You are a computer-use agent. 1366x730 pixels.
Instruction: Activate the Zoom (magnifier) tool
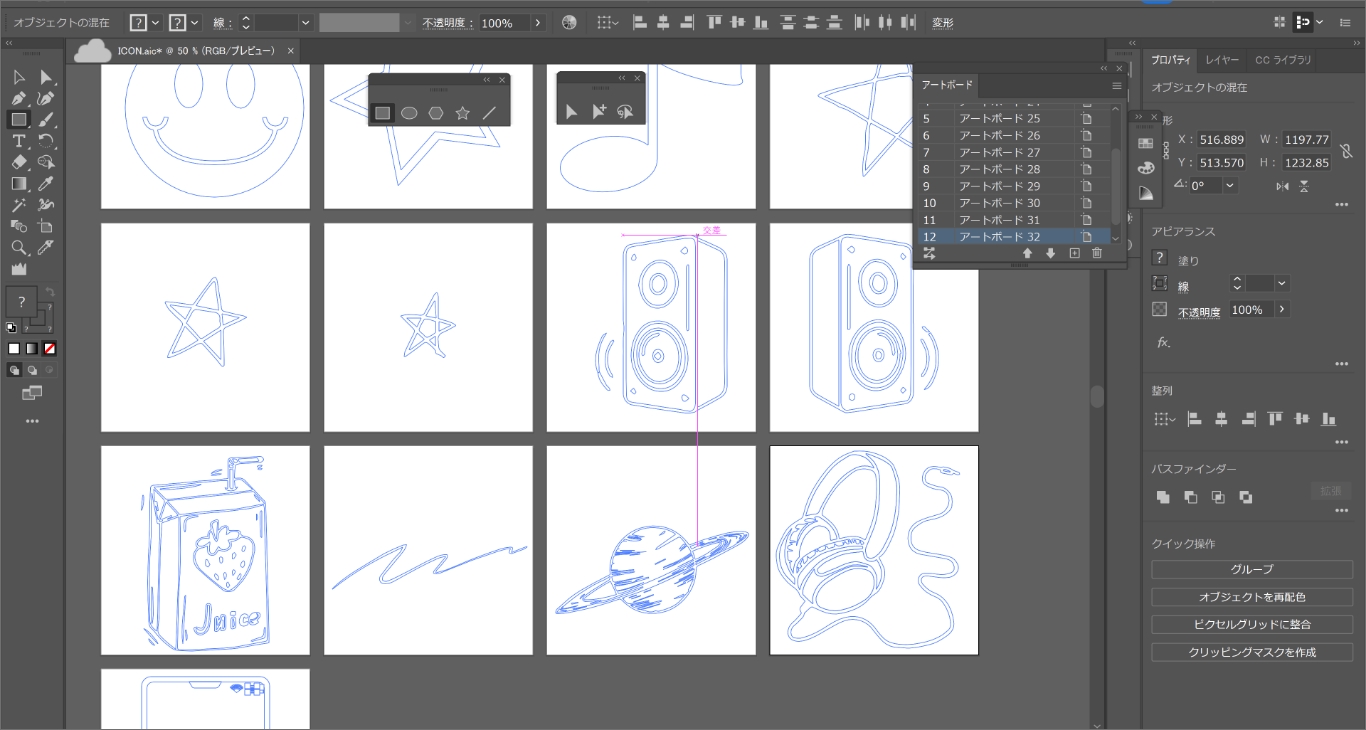click(x=18, y=247)
